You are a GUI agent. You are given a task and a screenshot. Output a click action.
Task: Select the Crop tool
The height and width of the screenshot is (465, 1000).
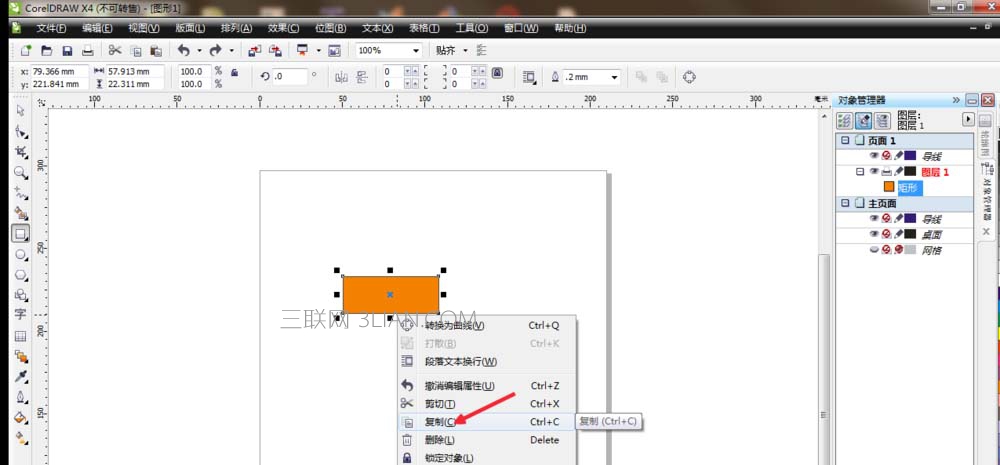(20, 152)
